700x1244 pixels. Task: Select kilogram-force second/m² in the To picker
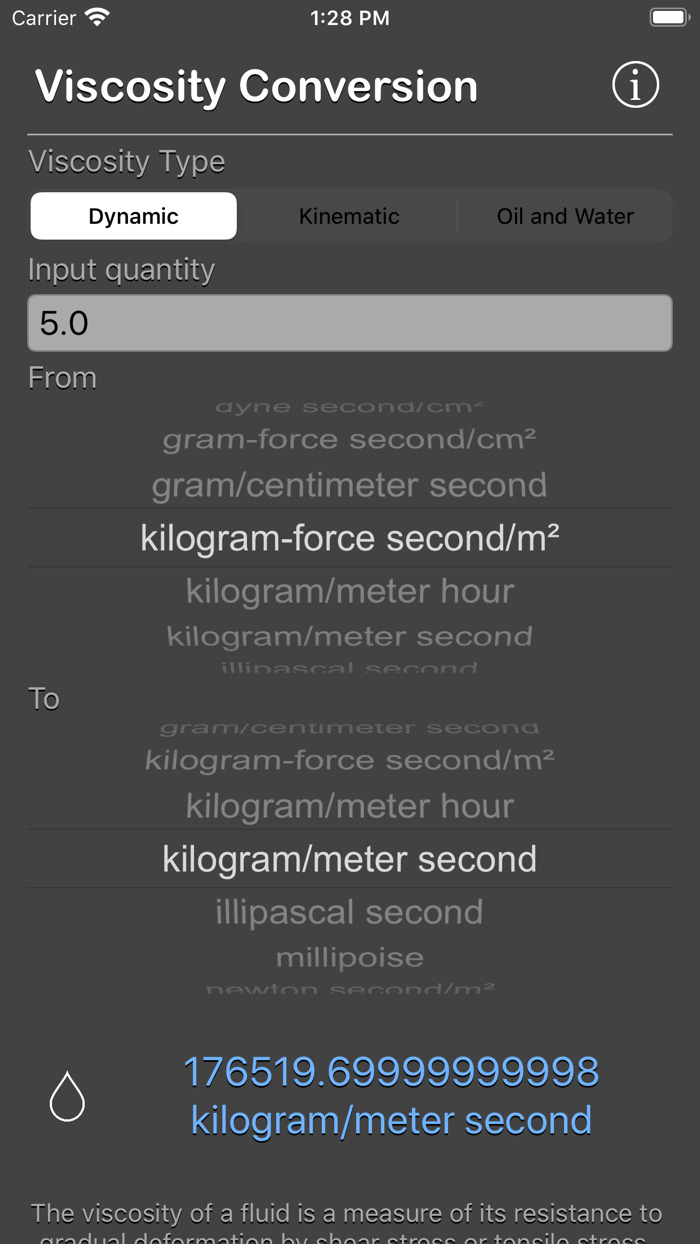pyautogui.click(x=350, y=760)
